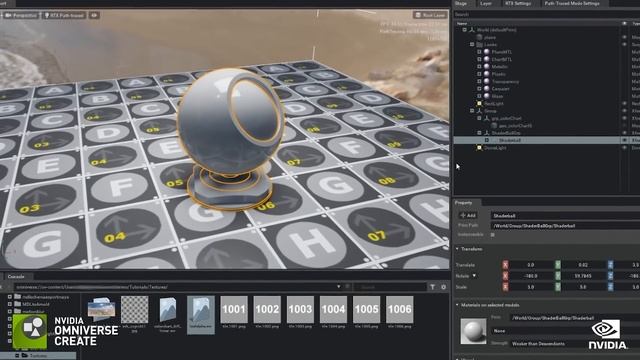
Task: Click the ShaderBallGrp xform icon
Action: pos(487,133)
